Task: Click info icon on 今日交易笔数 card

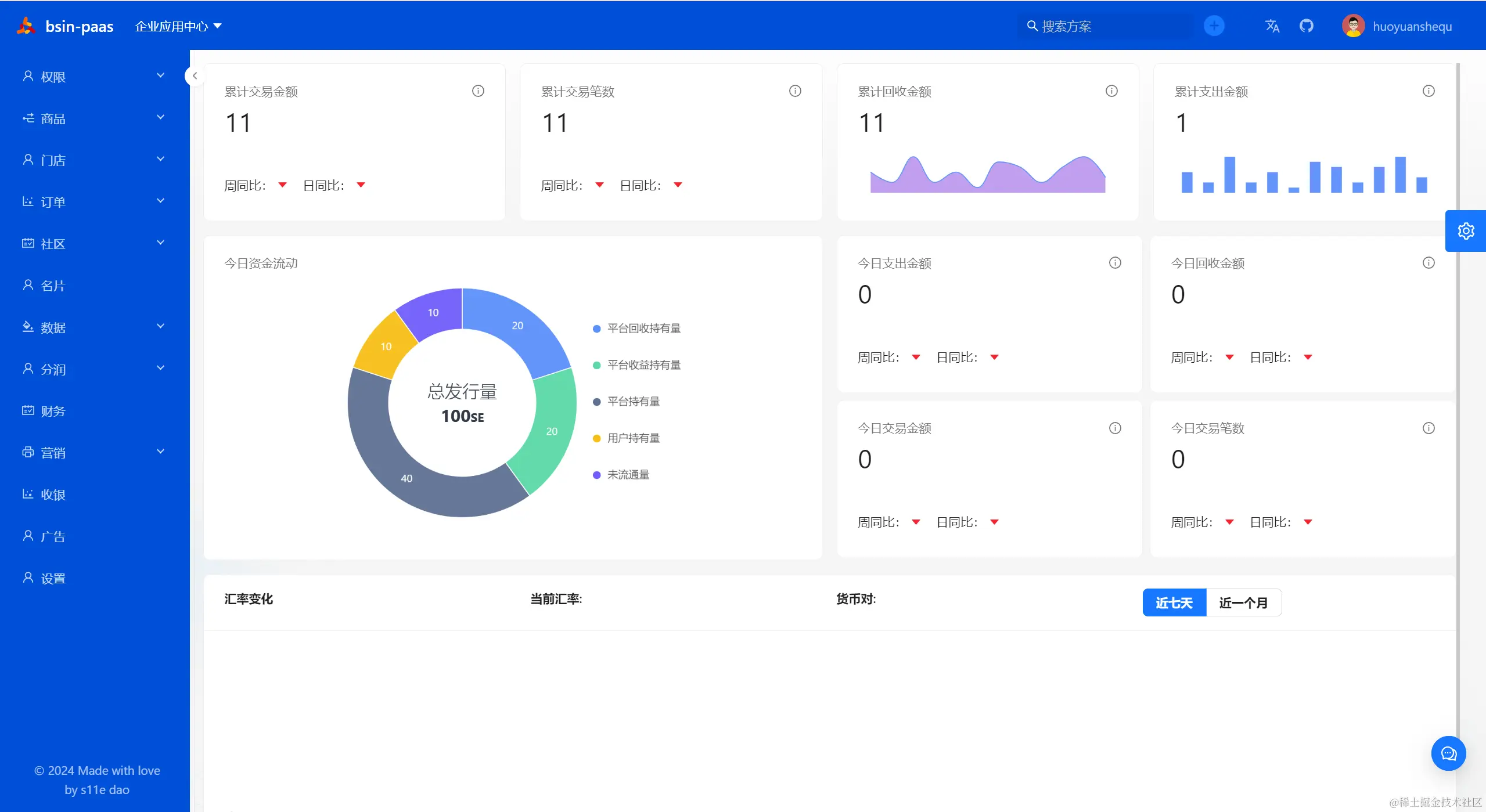Action: 1429,428
